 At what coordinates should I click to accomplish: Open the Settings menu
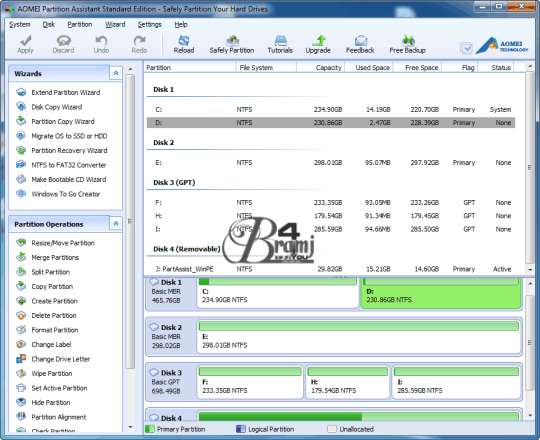(x=149, y=24)
